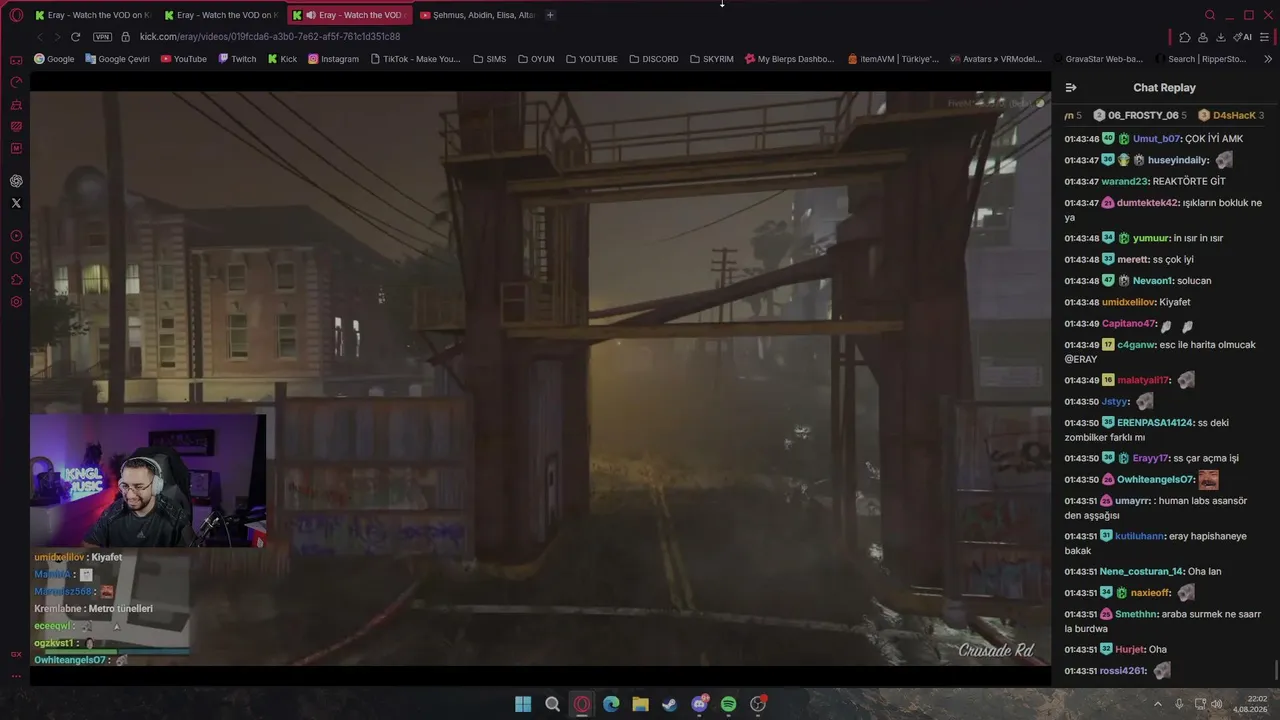Open the browser profile account icon
The image size is (1280, 720).
(x=1203, y=37)
